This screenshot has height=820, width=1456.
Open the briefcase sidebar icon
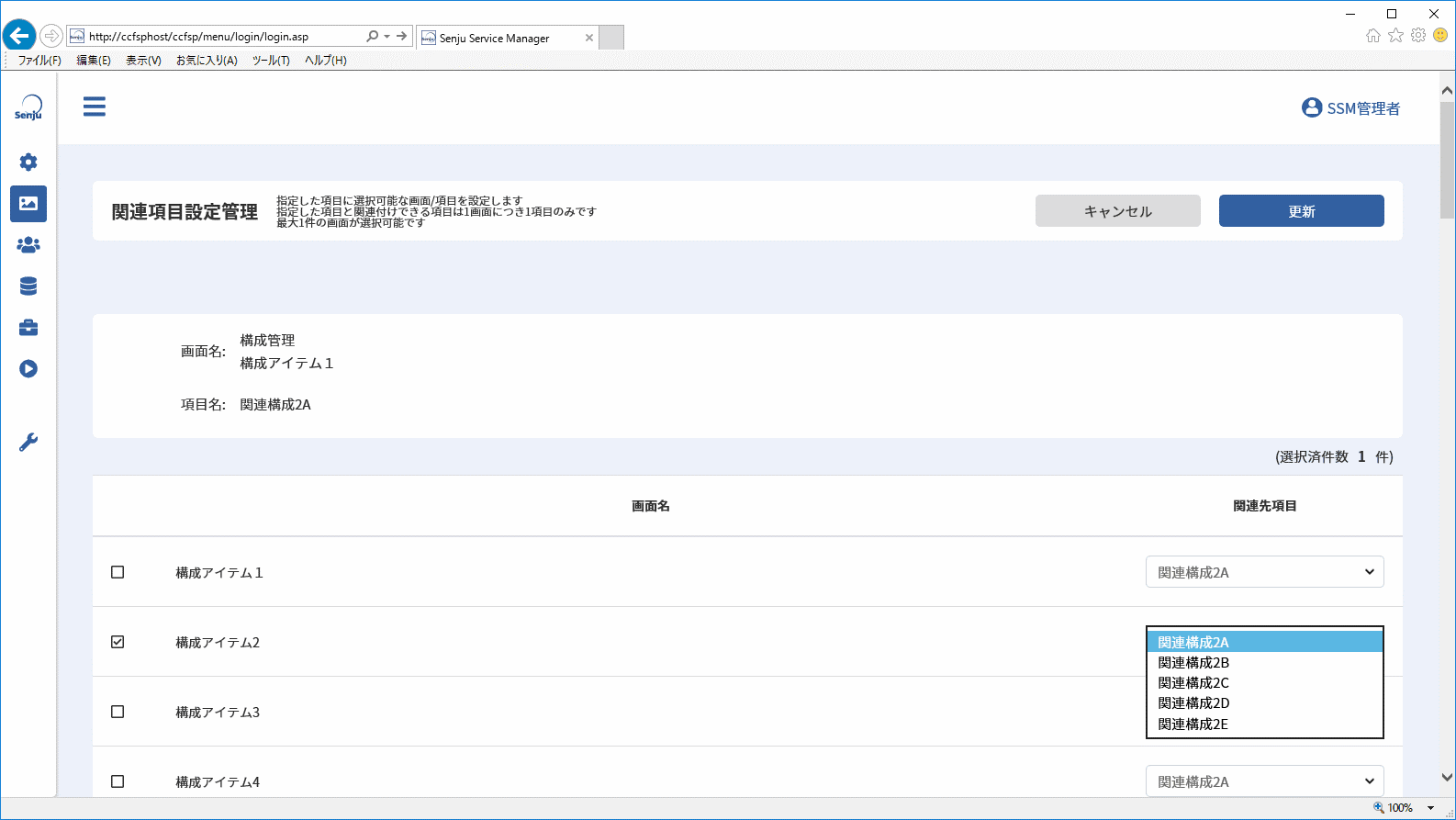28,328
